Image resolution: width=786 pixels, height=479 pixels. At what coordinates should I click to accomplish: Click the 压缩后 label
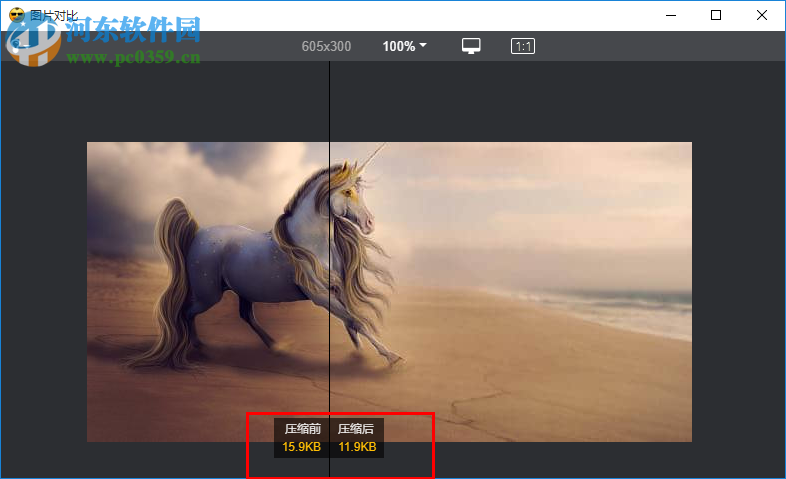(356, 429)
